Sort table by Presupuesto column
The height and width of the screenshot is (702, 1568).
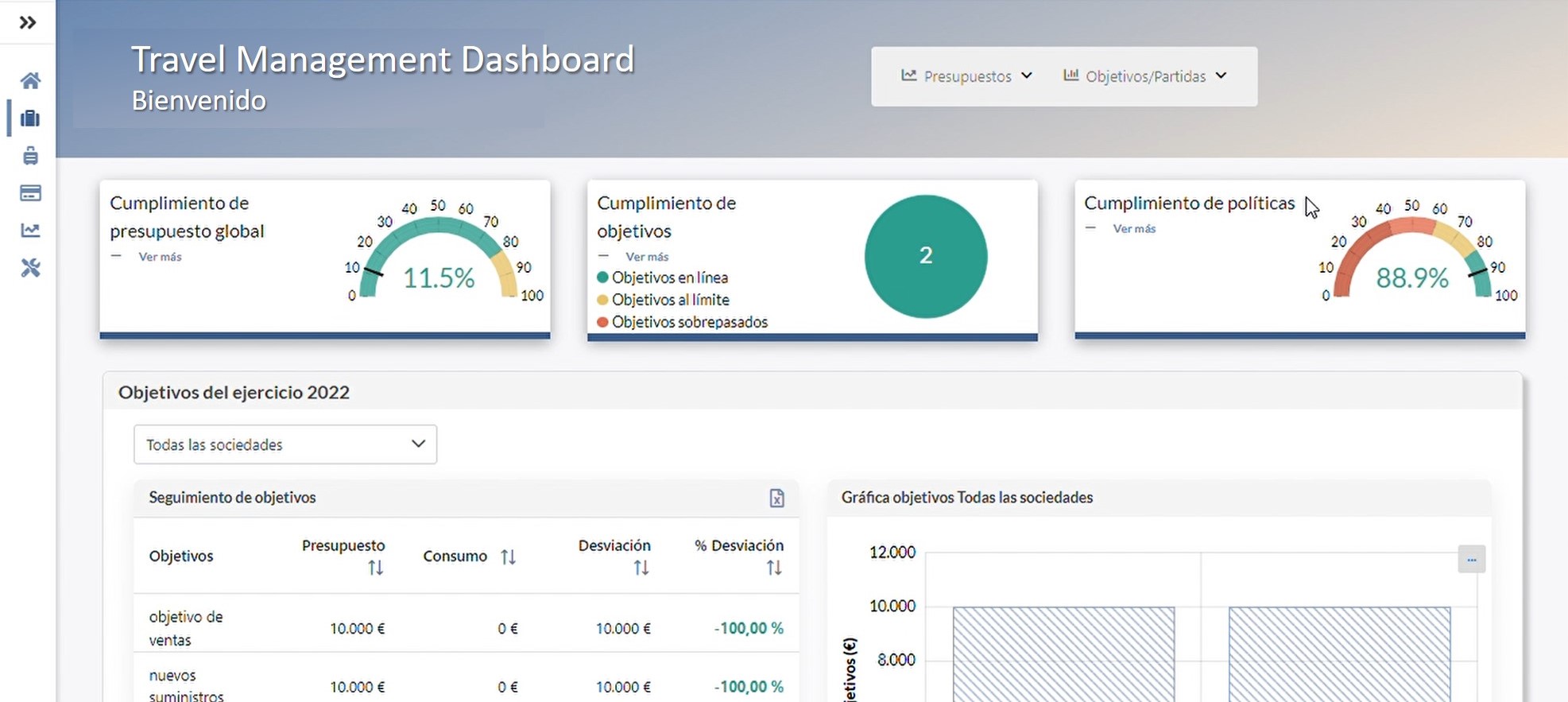click(x=375, y=568)
